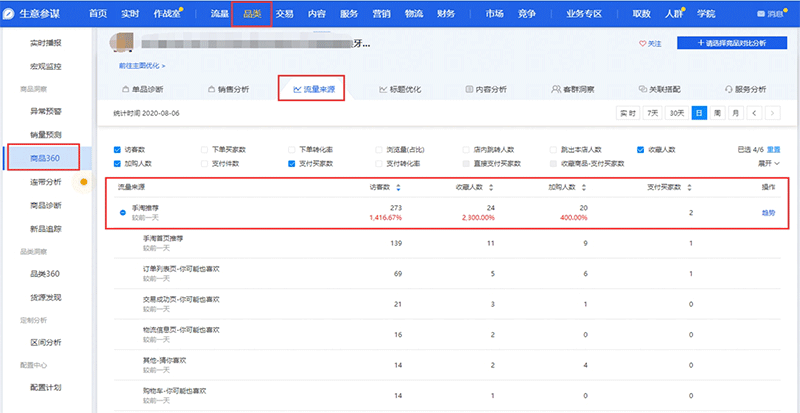
Task: Collapse the 手淘推荐 source row
Action: click(x=122, y=212)
